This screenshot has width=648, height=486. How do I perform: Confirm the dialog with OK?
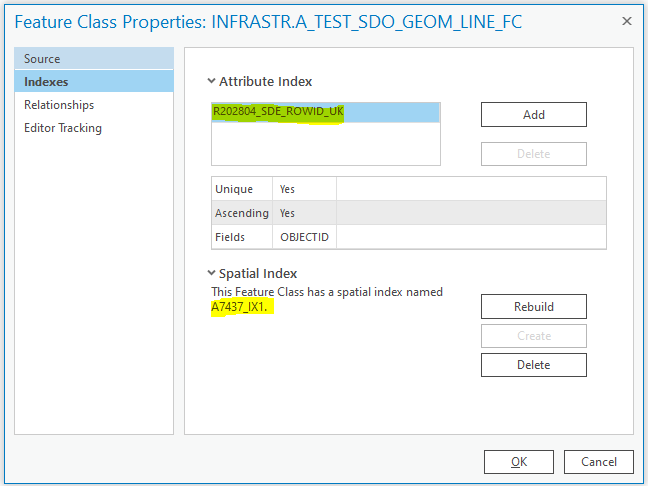pos(518,461)
